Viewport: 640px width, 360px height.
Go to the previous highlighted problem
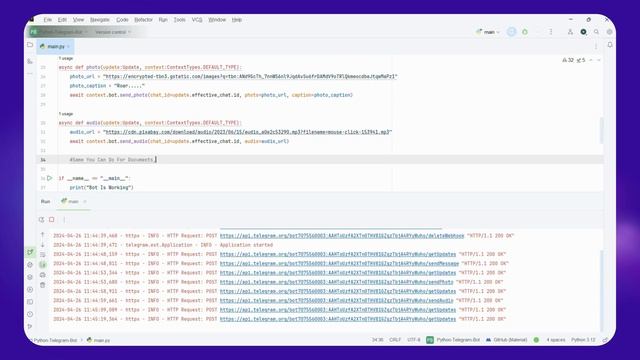[591, 60]
